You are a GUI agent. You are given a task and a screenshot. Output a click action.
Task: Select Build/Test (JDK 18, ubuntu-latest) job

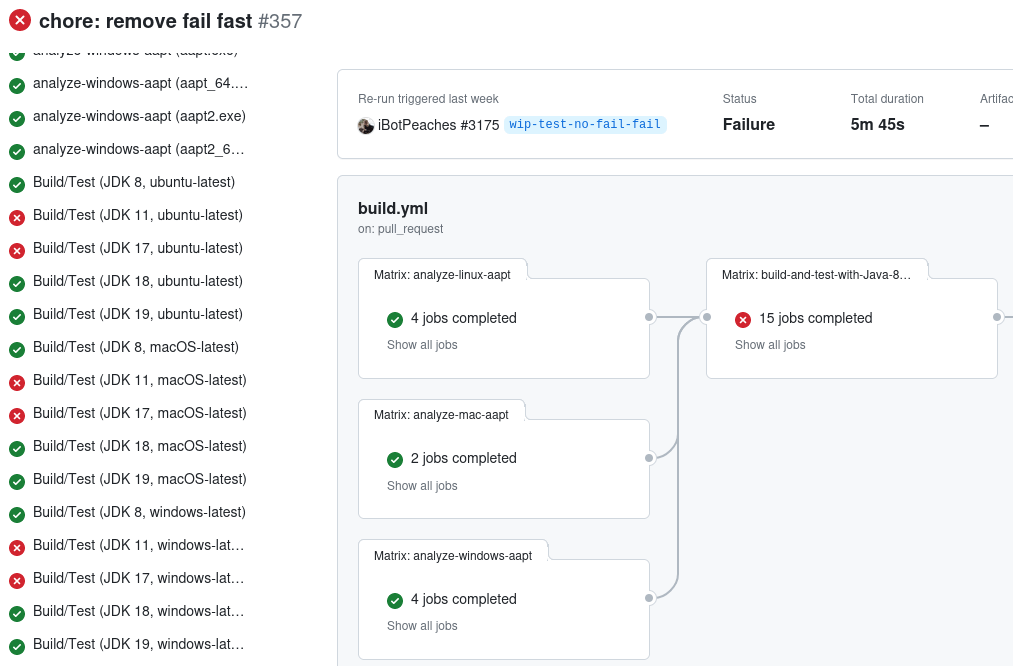tap(138, 281)
